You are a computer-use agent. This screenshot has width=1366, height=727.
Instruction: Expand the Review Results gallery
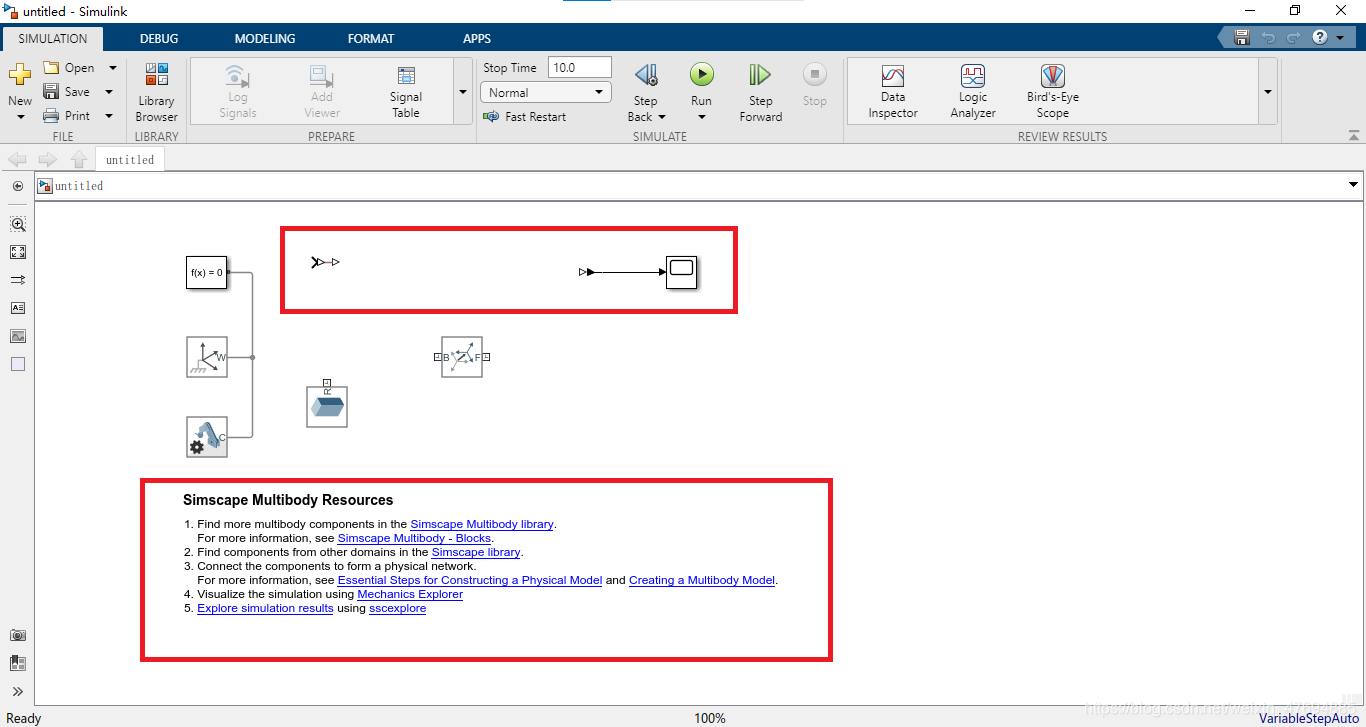[1268, 91]
